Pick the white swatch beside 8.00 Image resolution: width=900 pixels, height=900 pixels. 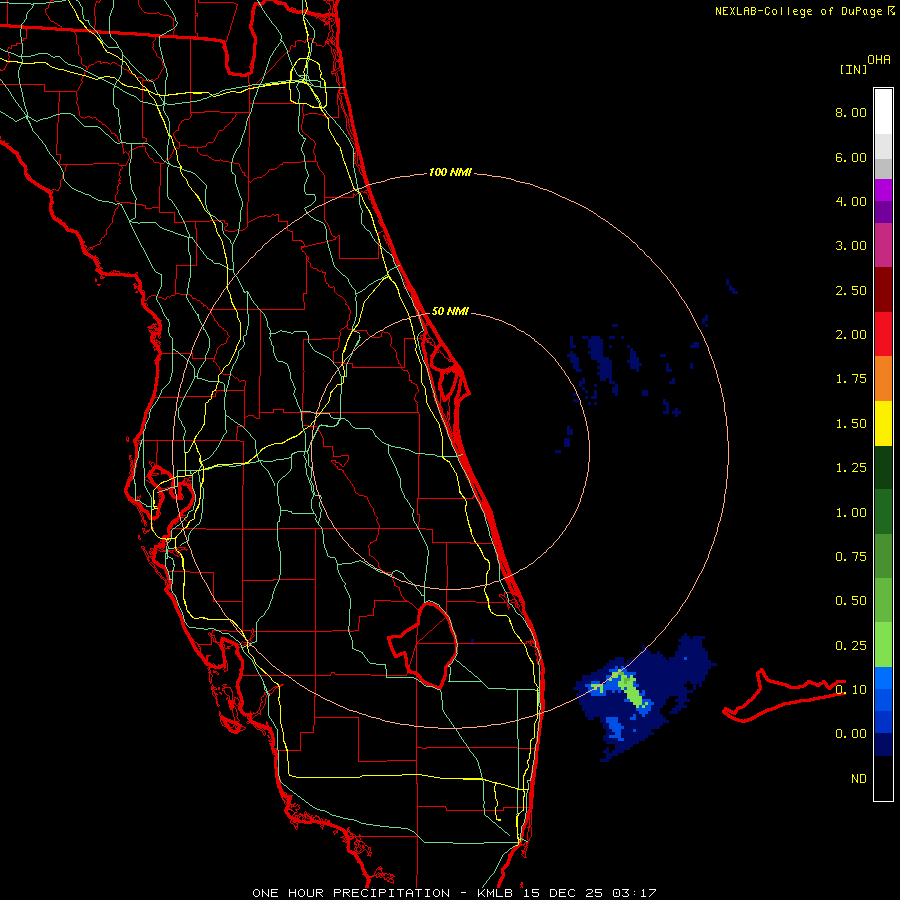click(883, 112)
